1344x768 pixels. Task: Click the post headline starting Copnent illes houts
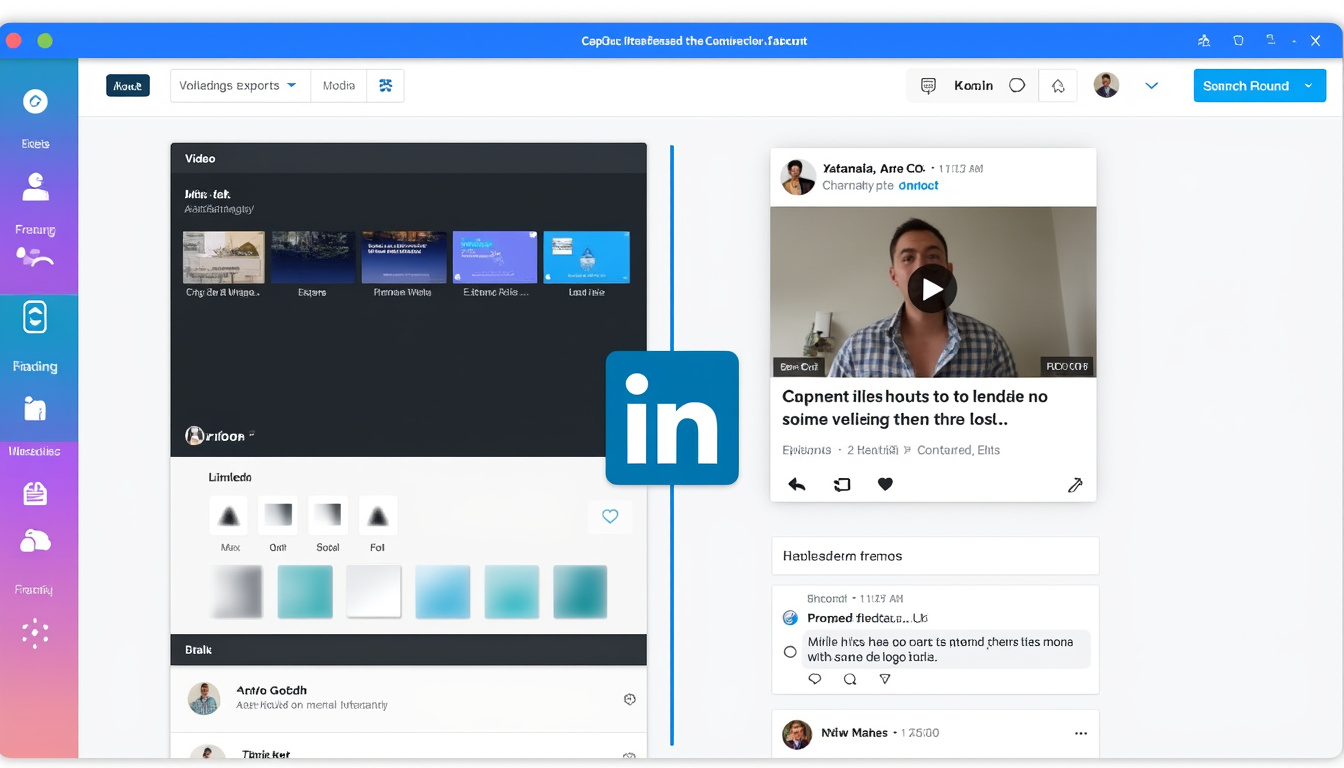(x=915, y=408)
